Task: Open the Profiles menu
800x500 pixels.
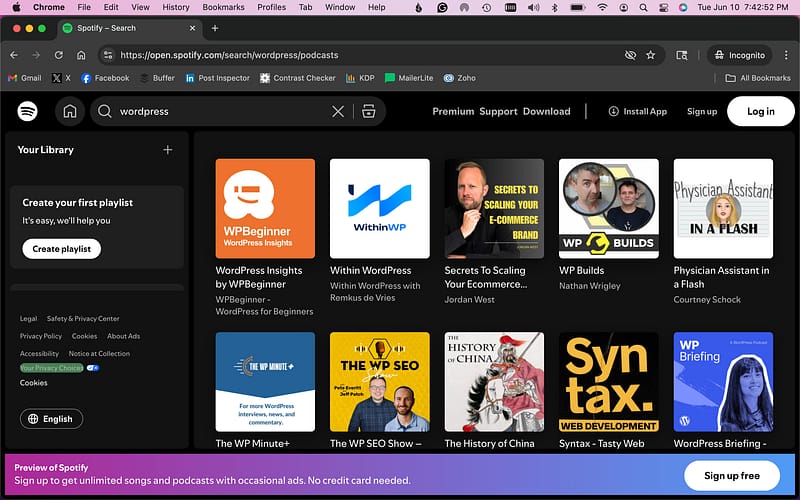Action: 271,7
